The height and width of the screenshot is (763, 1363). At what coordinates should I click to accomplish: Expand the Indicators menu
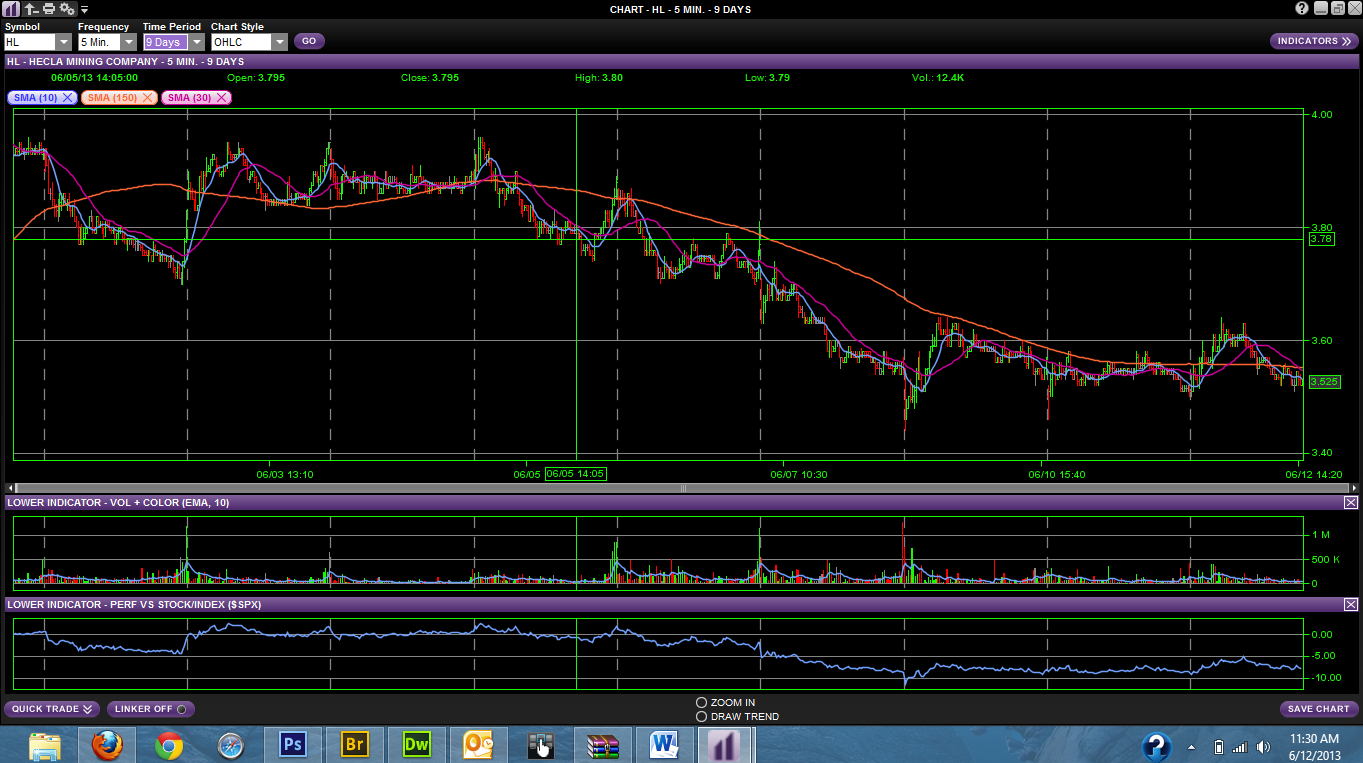(1314, 41)
